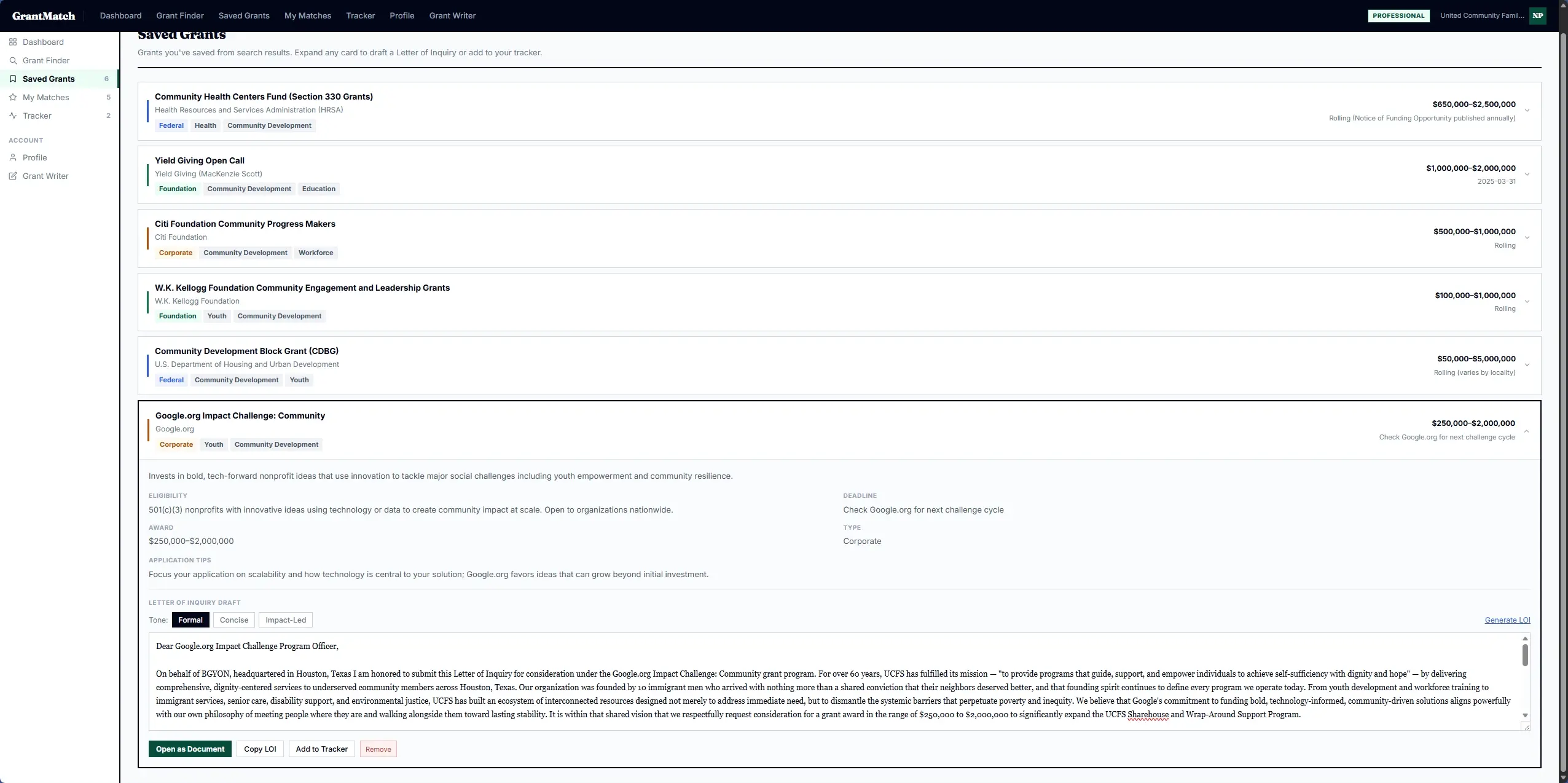The width and height of the screenshot is (1568, 783).
Task: Go to Grant Finder in the sidebar
Action: 60,60
